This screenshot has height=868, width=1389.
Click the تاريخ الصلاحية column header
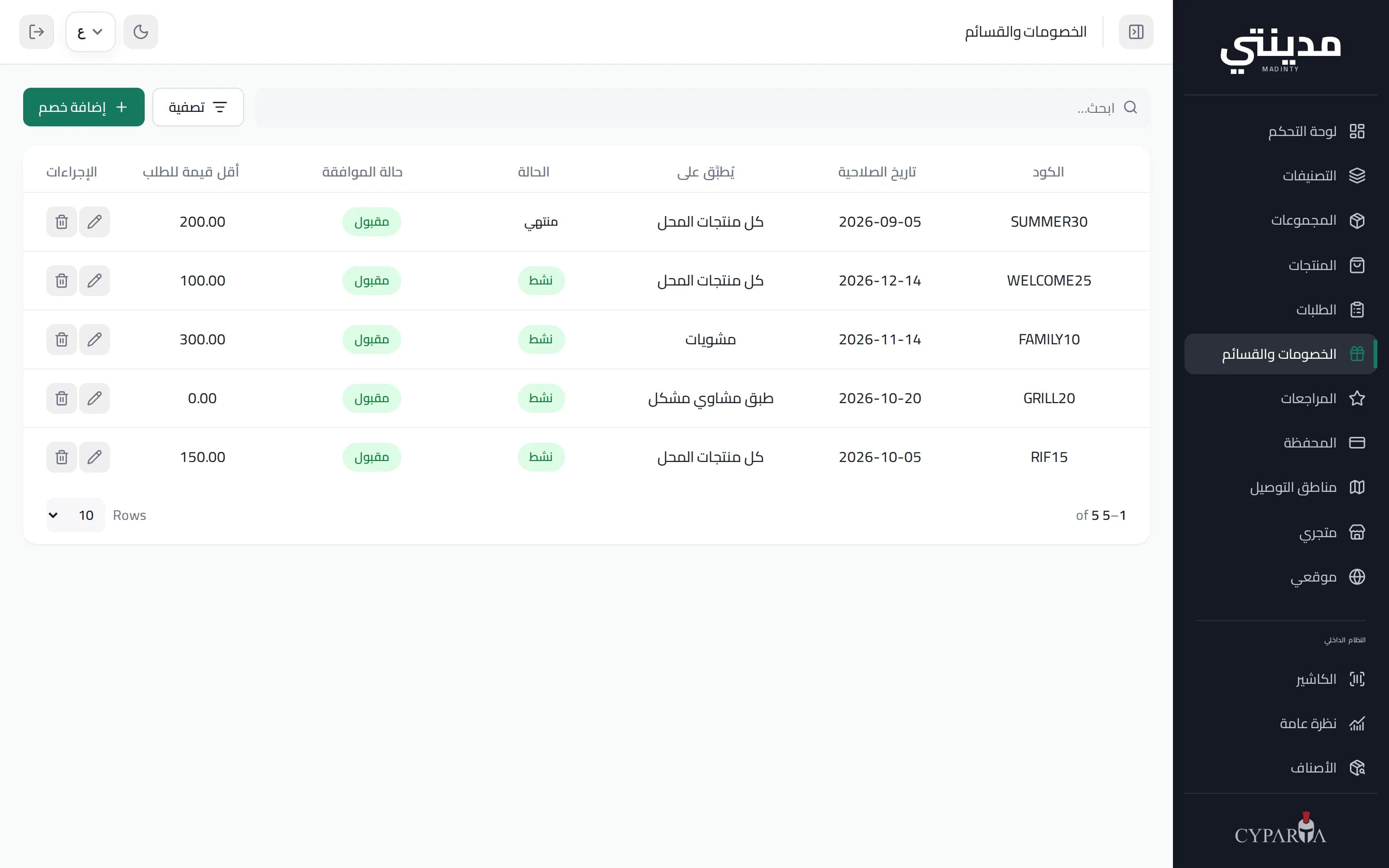(877, 172)
